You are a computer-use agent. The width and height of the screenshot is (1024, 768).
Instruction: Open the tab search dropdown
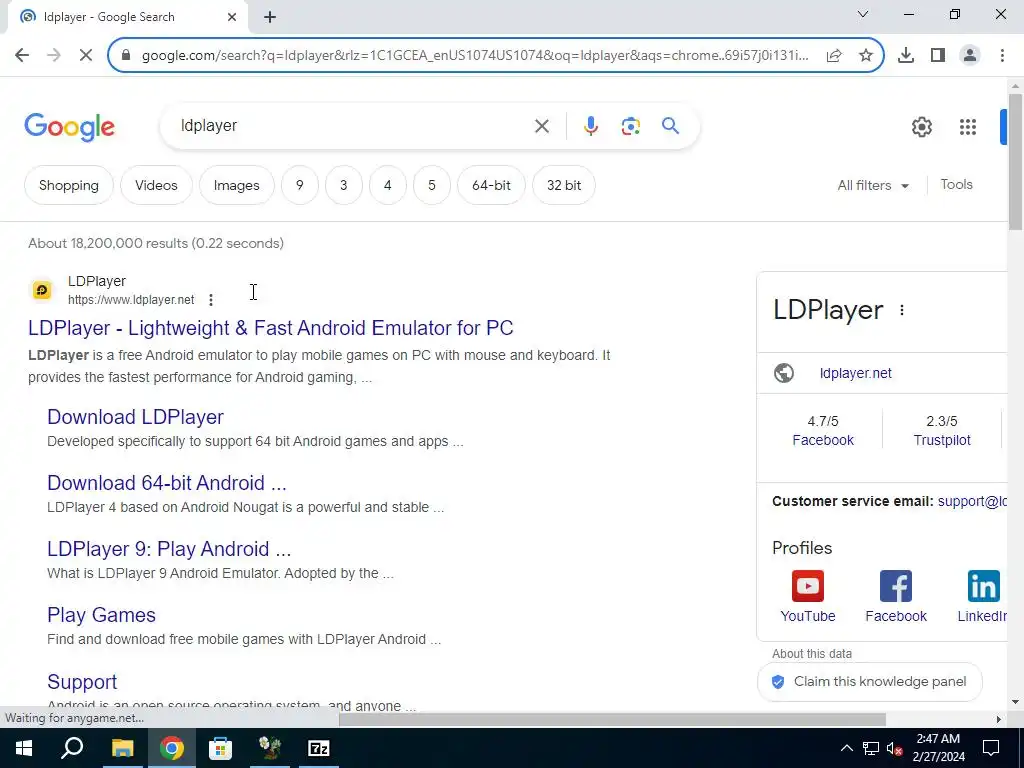coord(863,14)
